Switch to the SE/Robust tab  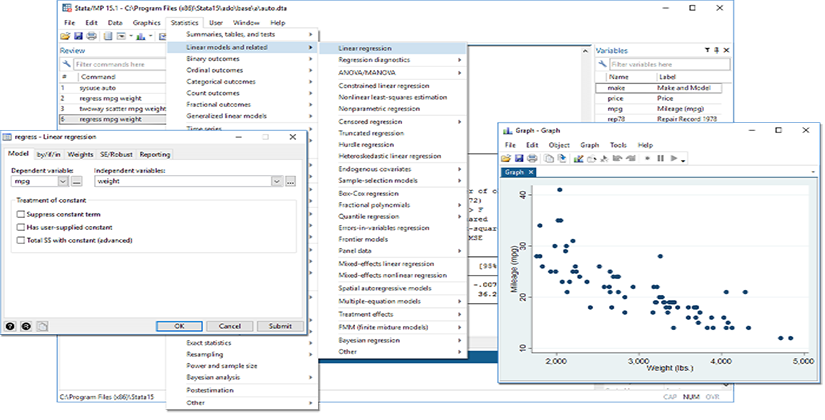coord(116,154)
